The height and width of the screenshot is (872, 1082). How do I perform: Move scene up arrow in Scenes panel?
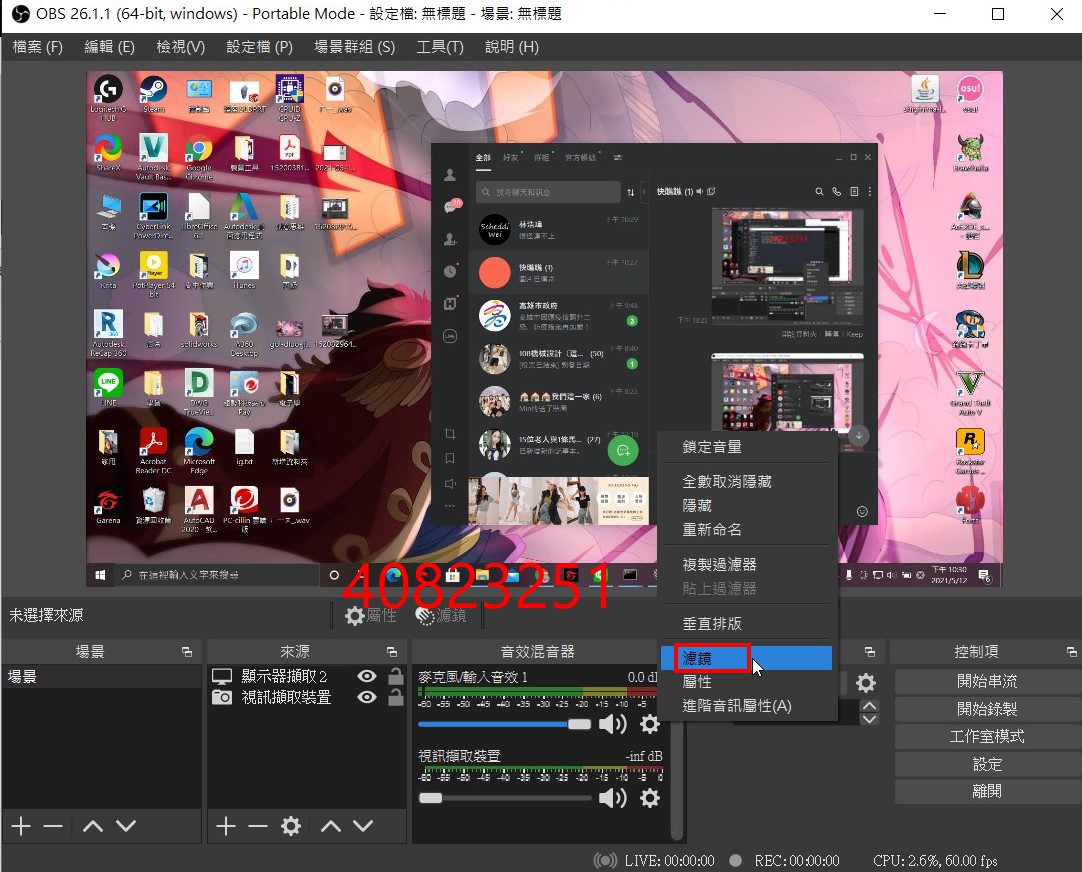click(92, 826)
